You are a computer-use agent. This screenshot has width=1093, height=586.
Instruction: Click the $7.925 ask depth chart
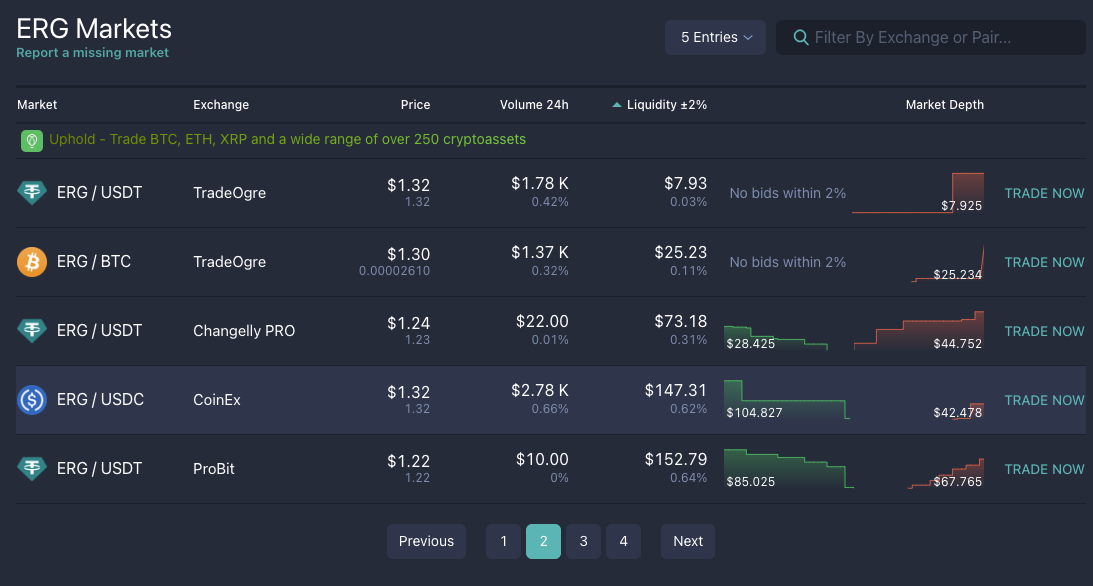918,193
